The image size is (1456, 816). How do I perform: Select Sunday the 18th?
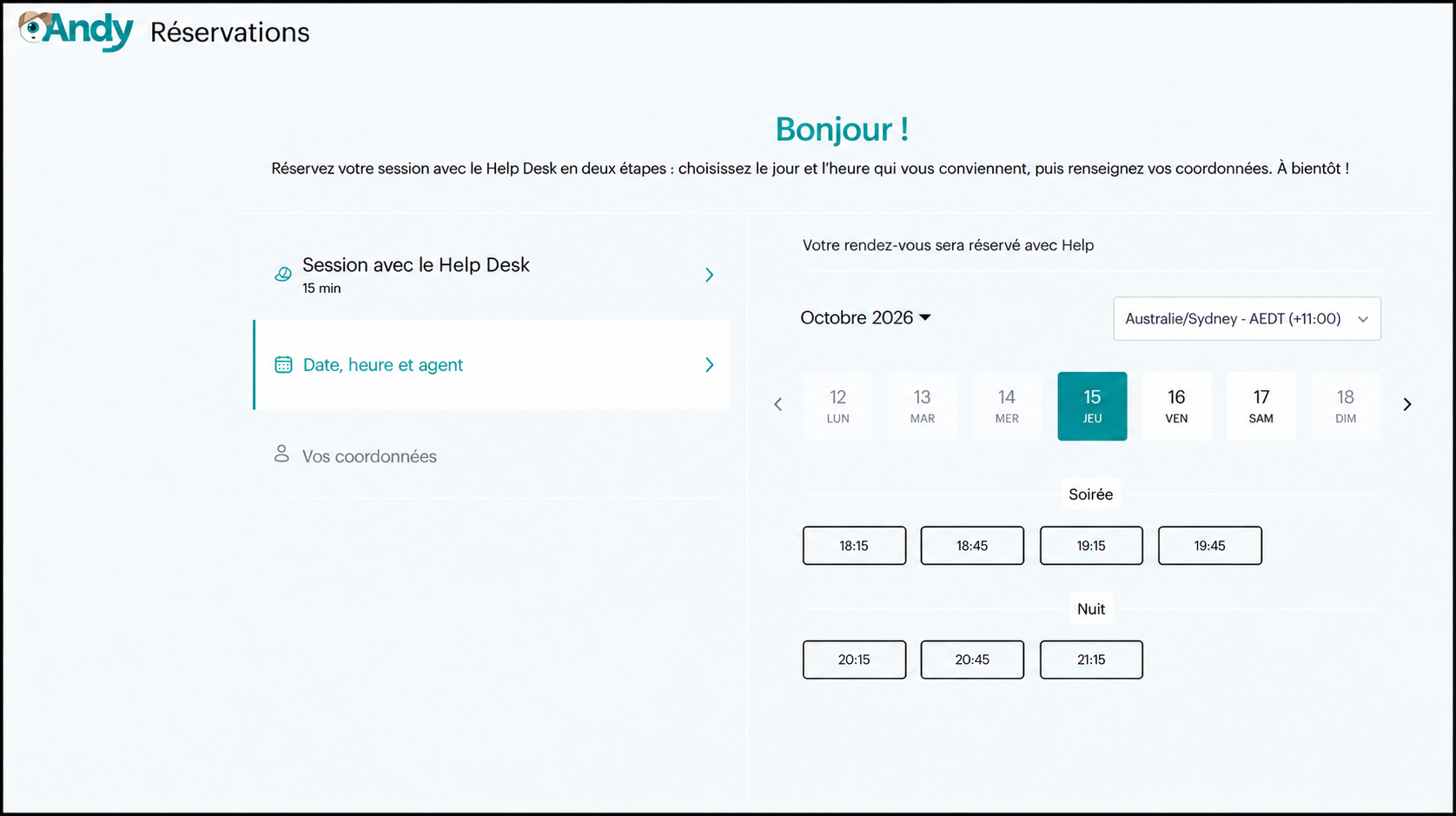pyautogui.click(x=1346, y=406)
